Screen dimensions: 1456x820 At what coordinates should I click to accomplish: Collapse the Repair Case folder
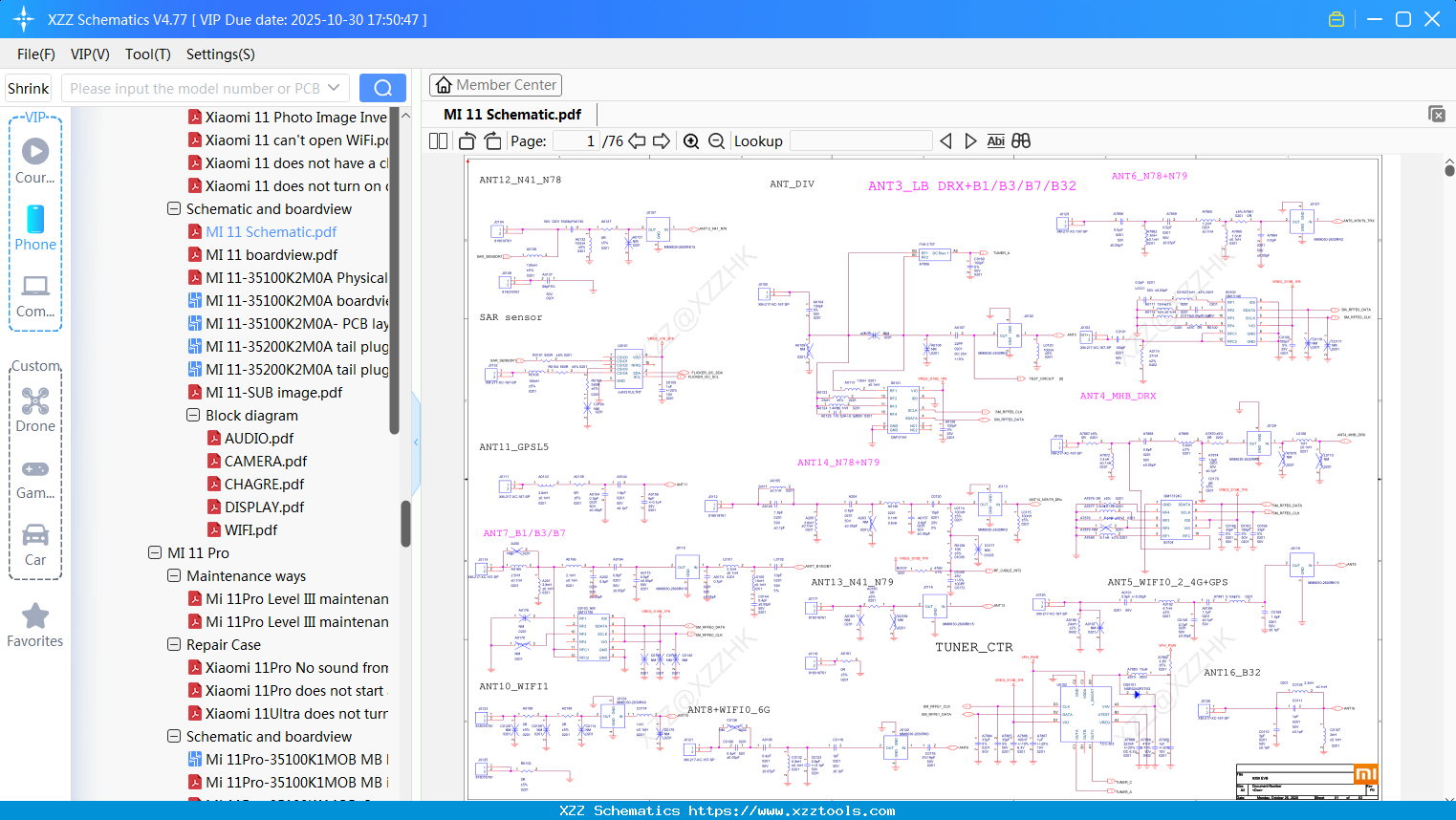[174, 645]
